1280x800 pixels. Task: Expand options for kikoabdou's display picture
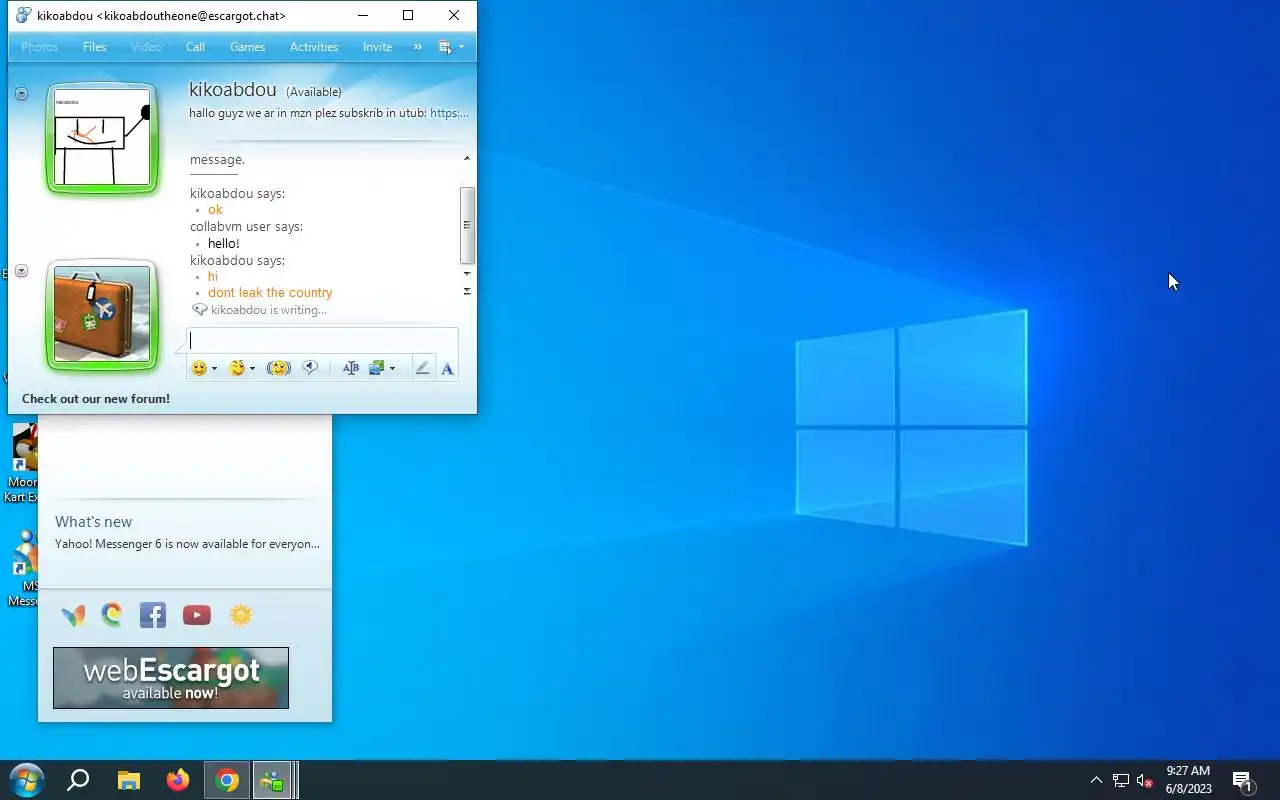21,94
